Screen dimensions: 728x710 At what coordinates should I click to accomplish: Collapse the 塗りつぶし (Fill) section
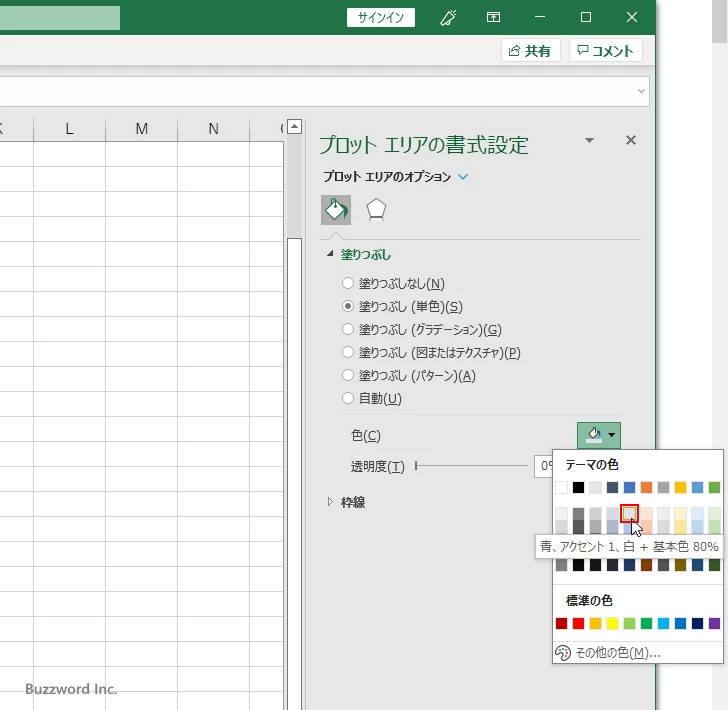[x=330, y=254]
